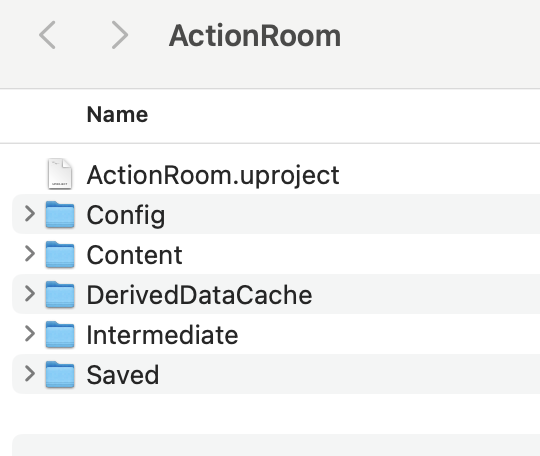540x456 pixels.
Task: Go forward using the right arrow
Action: 120,35
